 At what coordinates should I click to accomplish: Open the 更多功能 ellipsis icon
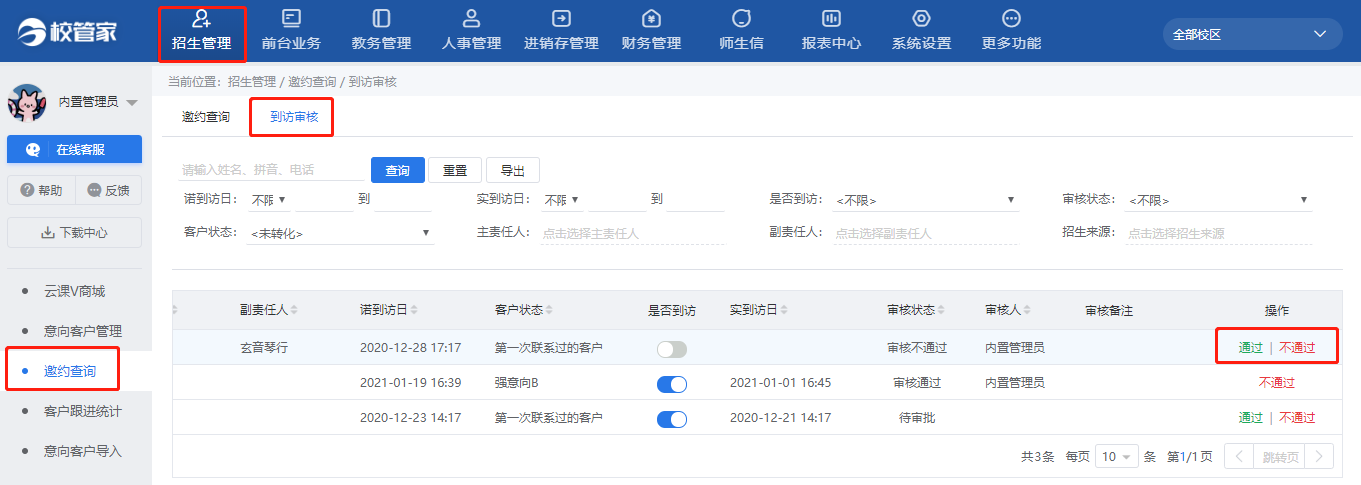point(1011,18)
